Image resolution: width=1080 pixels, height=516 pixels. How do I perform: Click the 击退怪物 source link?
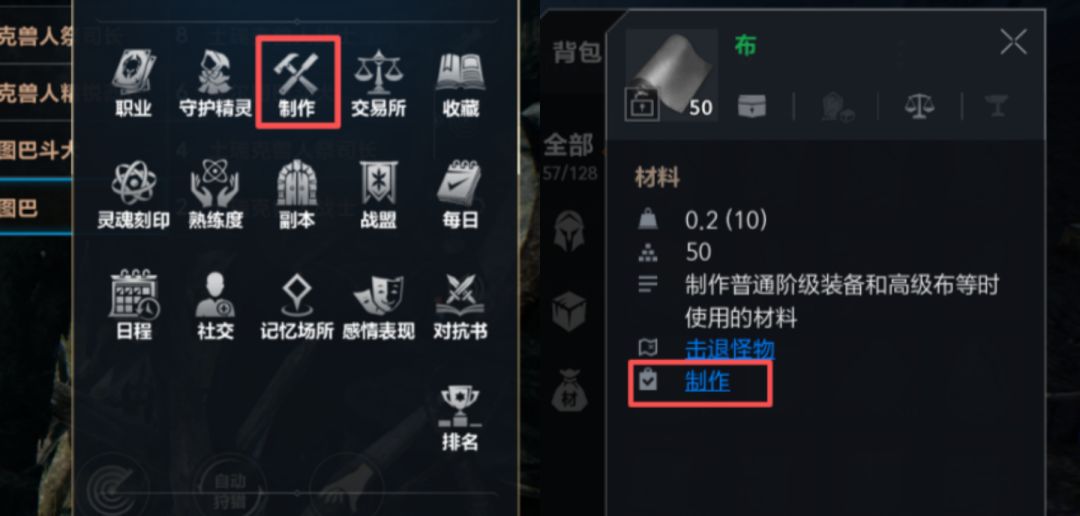[729, 349]
